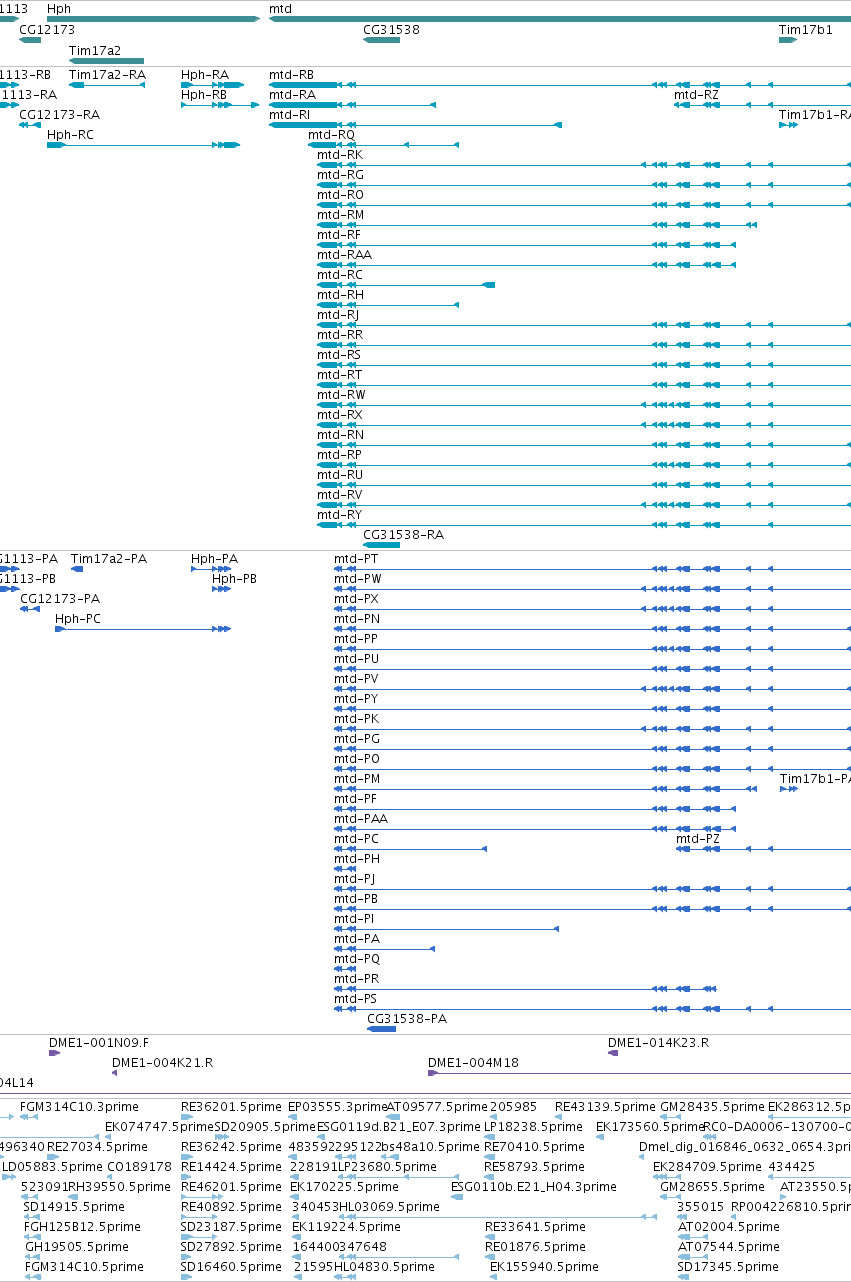The height and width of the screenshot is (1282, 851).
Task: Select transcript mtd-RAA
Action: [344, 255]
